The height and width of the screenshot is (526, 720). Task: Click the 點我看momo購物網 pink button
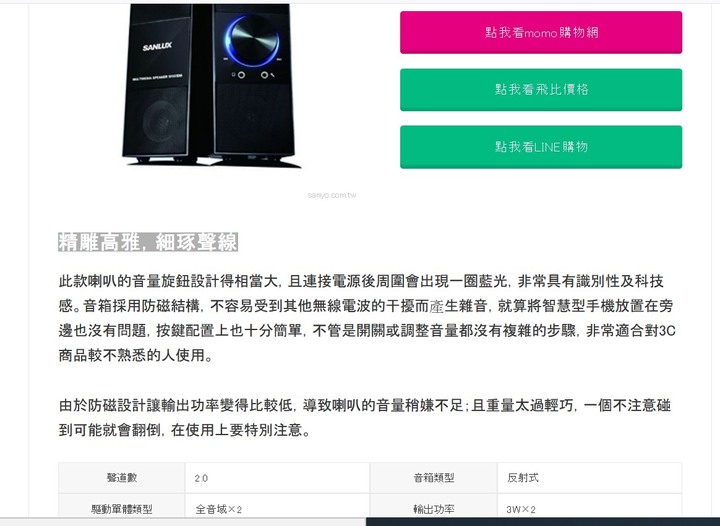point(541,33)
